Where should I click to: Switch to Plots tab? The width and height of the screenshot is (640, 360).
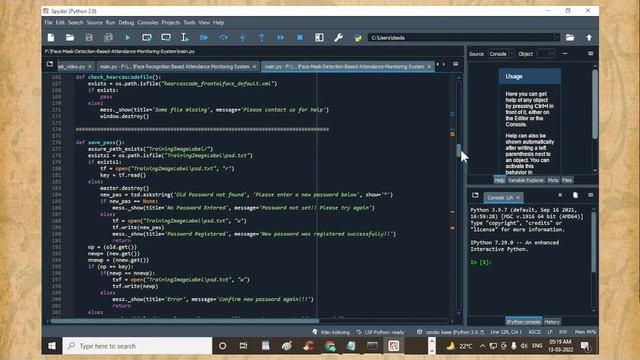point(553,180)
